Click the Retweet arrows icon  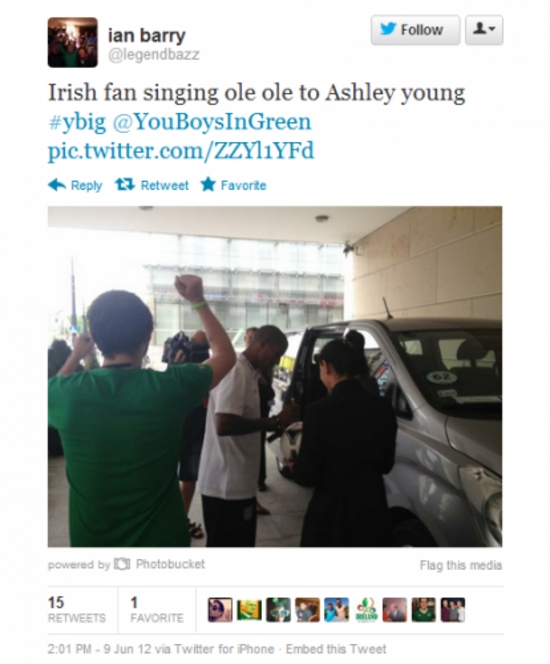tap(124, 185)
